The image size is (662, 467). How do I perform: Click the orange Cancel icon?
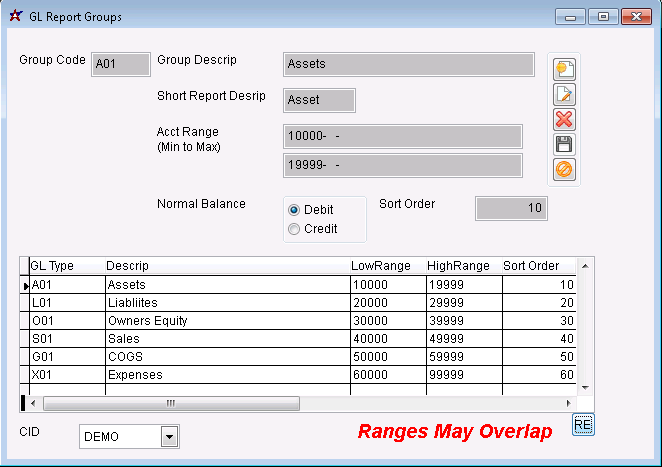564,170
